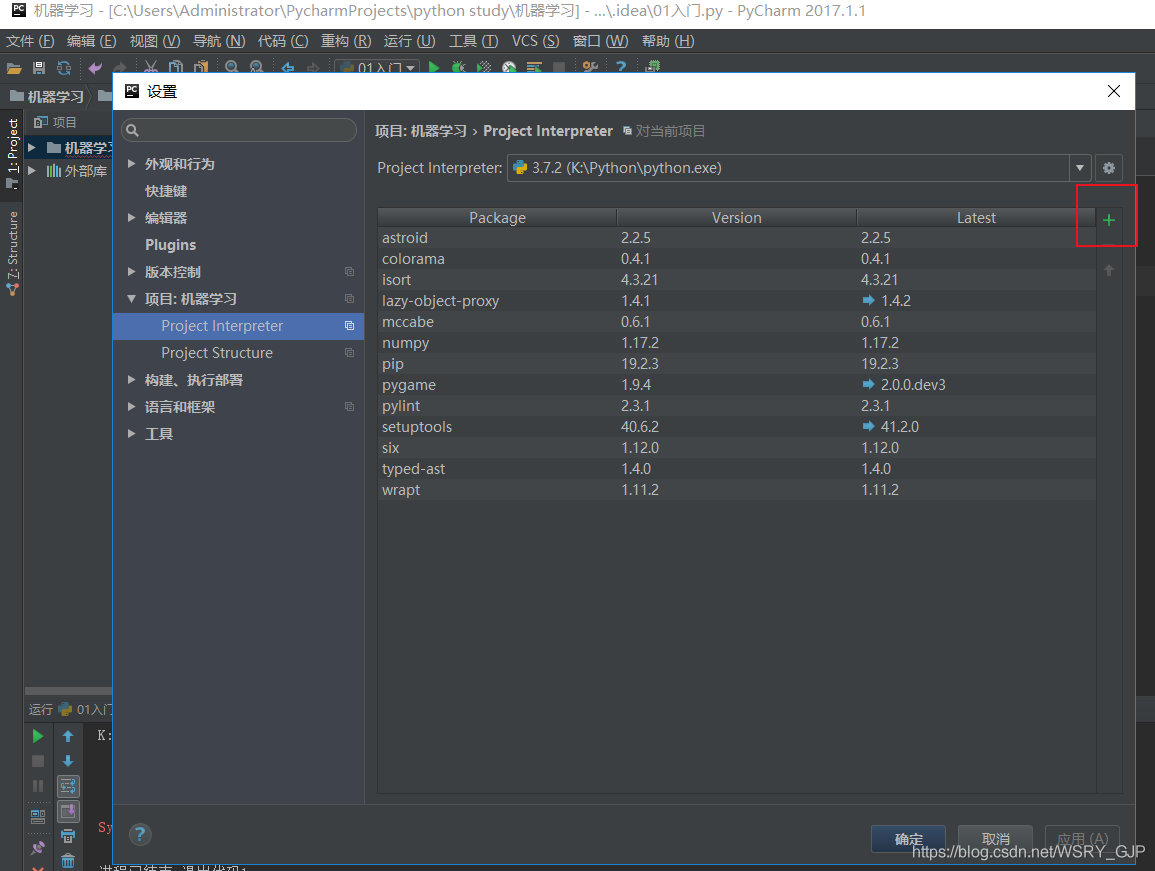
Task: Select the pygame package row
Action: click(x=737, y=385)
